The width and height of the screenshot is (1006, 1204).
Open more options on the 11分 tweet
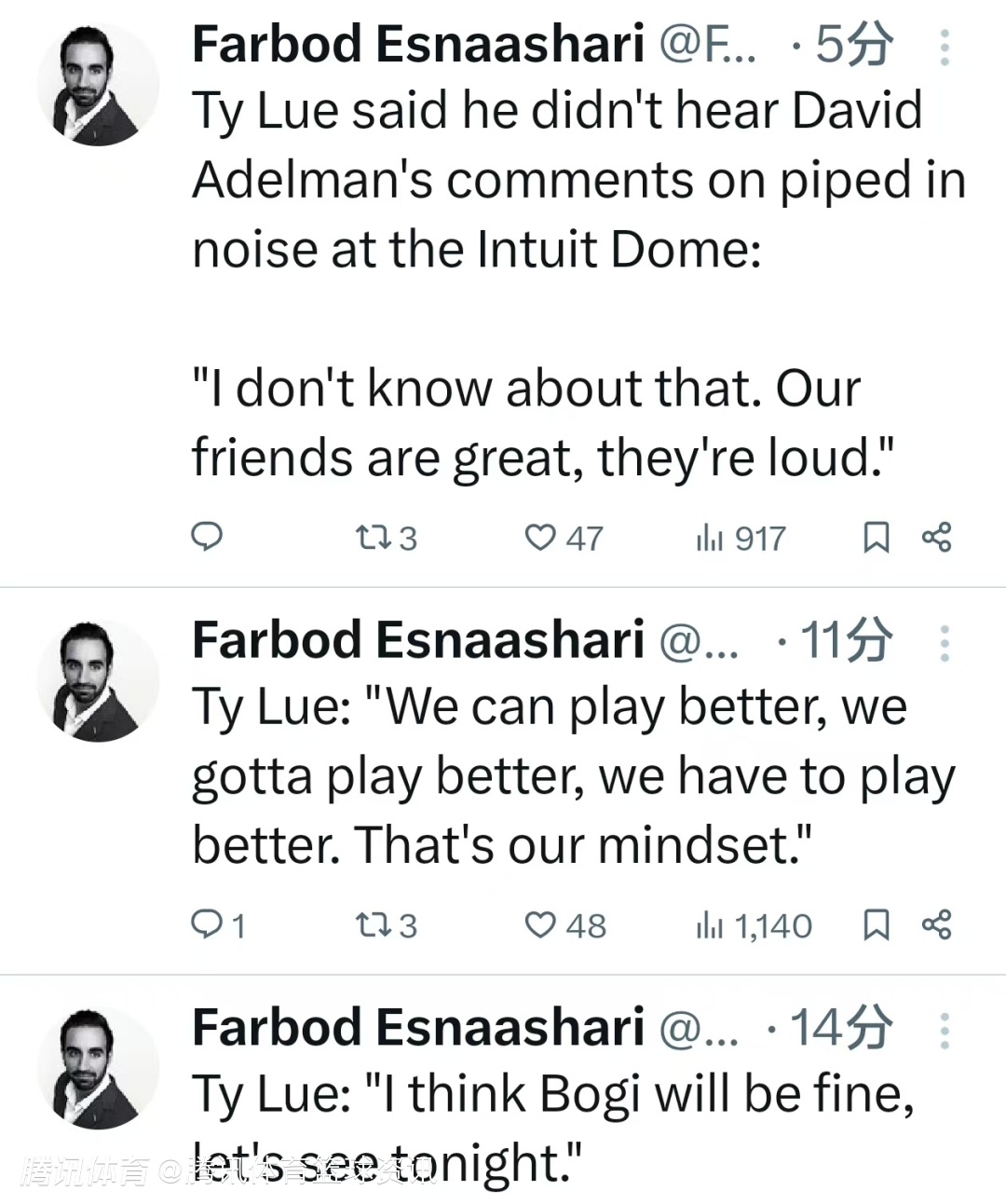945,643
